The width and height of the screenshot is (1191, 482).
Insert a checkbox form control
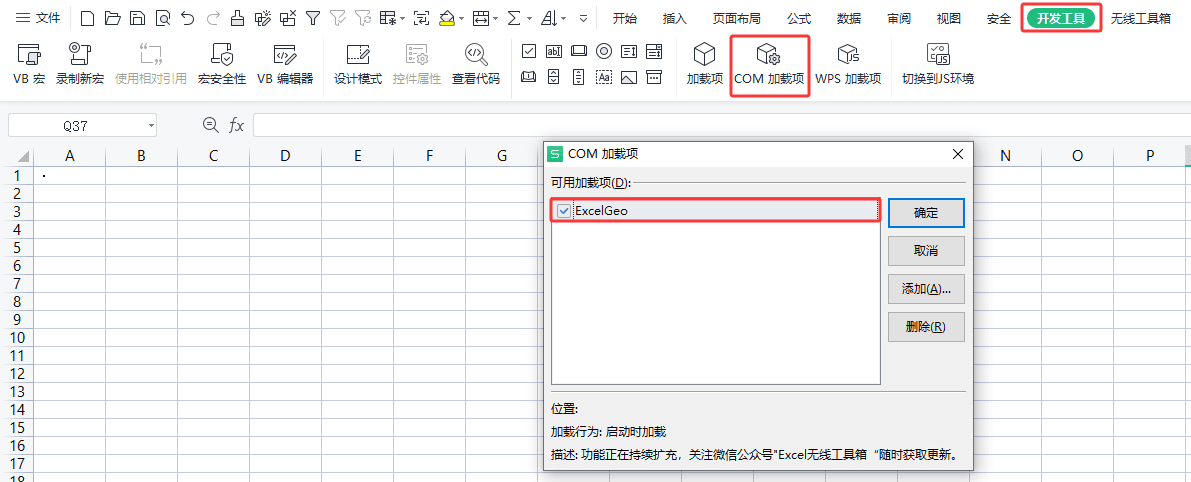click(x=529, y=52)
